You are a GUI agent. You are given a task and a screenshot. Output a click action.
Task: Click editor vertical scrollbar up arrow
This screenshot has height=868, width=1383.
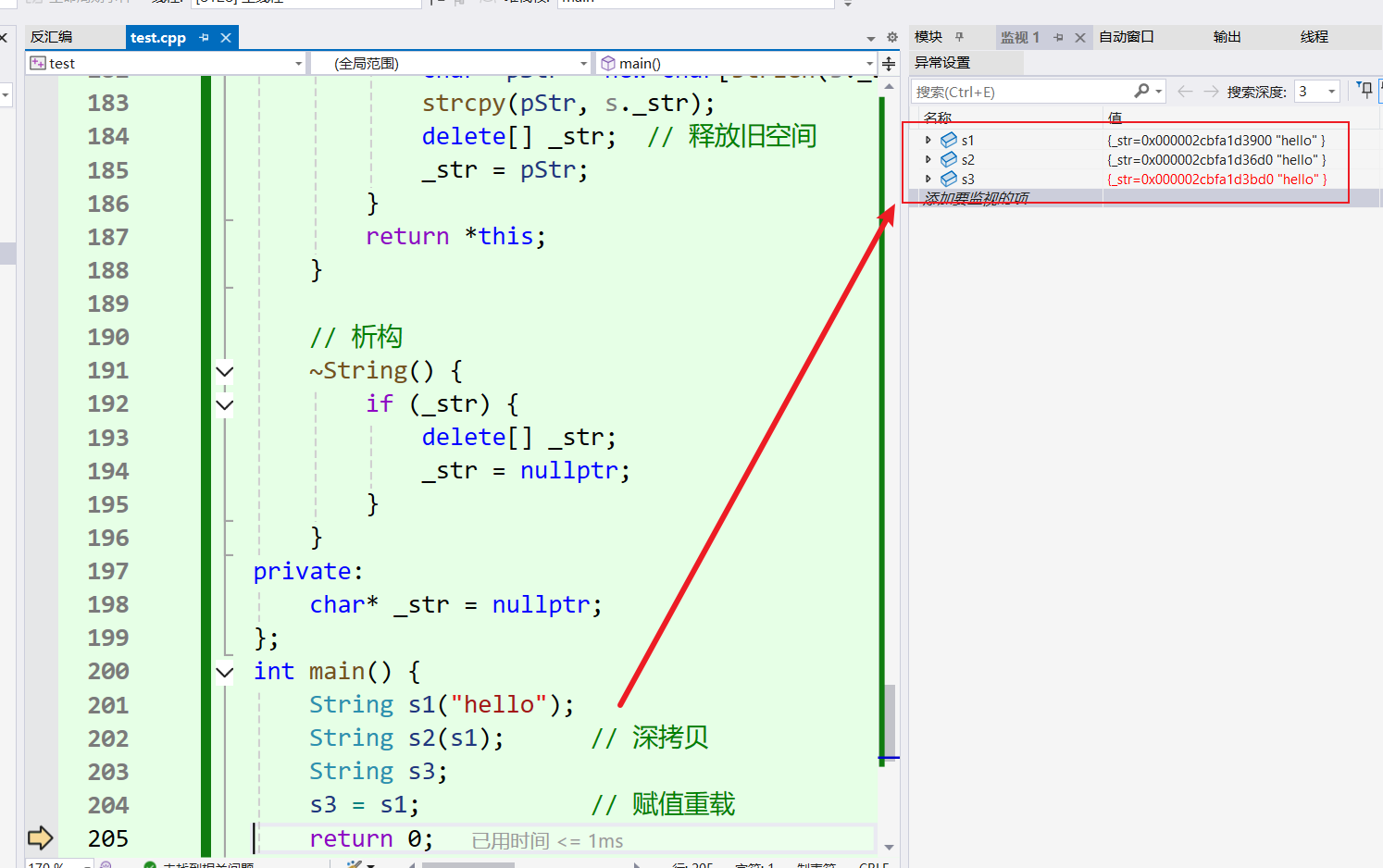pos(889,85)
